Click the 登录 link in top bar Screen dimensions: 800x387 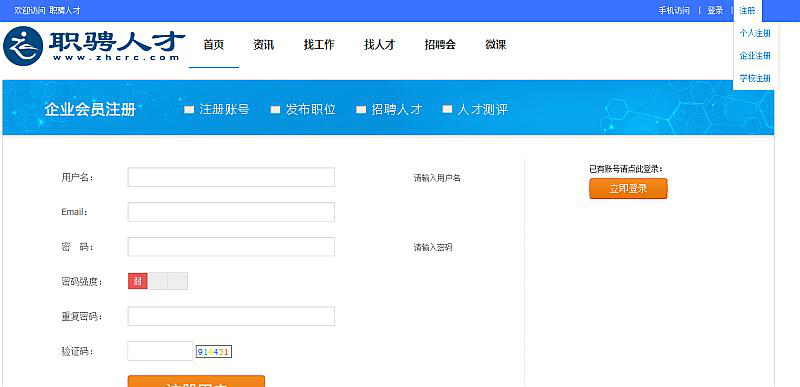tap(715, 10)
